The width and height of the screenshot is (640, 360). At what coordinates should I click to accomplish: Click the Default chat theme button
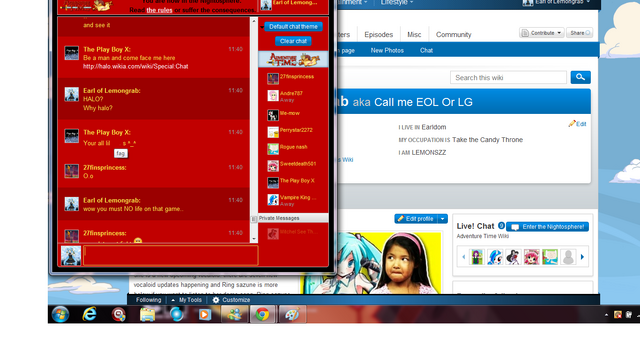pos(293,27)
